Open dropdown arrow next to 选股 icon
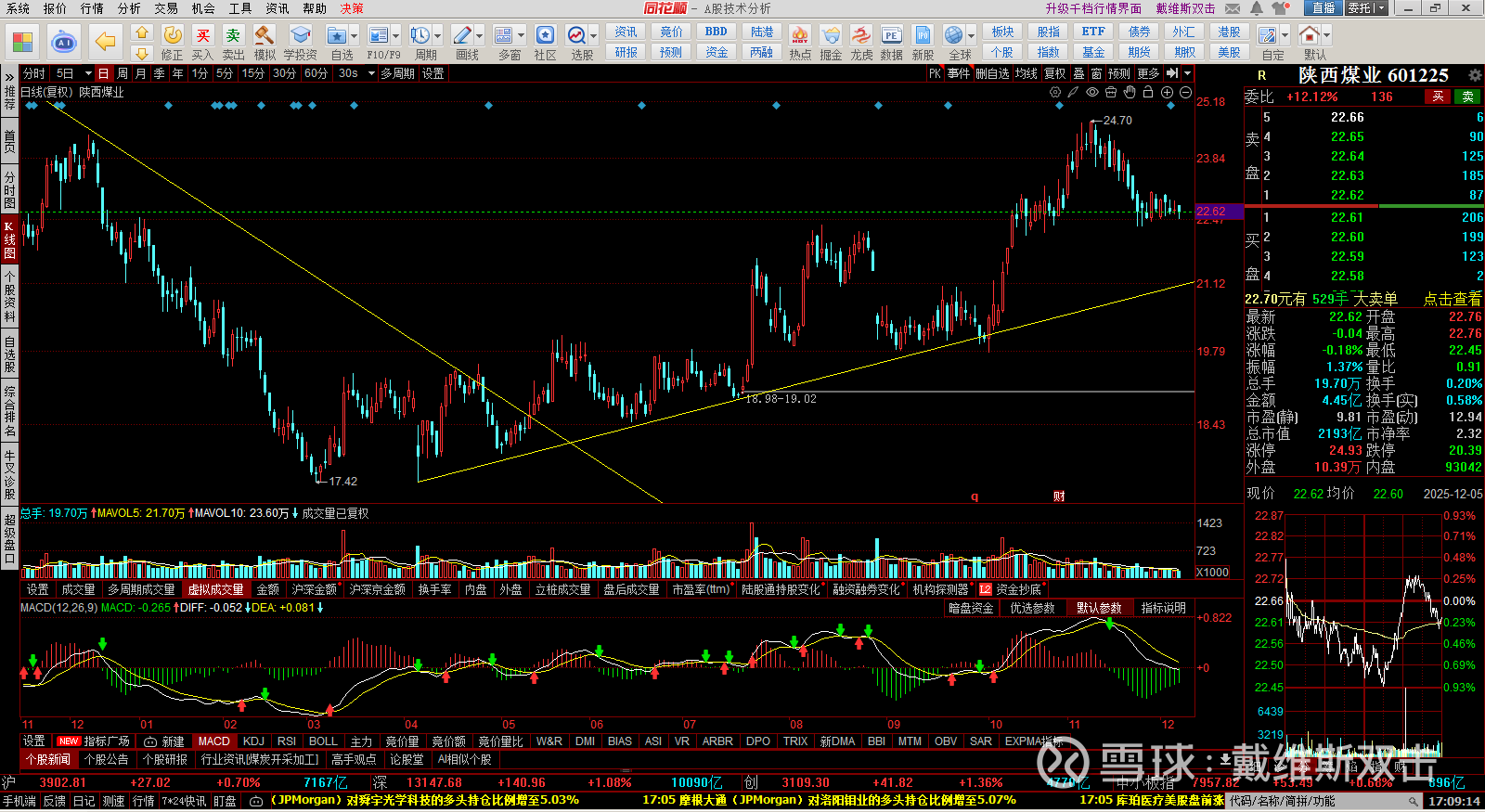 click(x=594, y=36)
